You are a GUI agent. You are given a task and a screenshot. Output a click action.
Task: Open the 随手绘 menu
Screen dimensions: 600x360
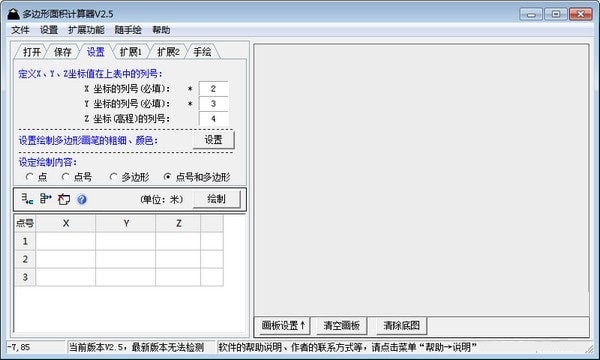click(128, 30)
